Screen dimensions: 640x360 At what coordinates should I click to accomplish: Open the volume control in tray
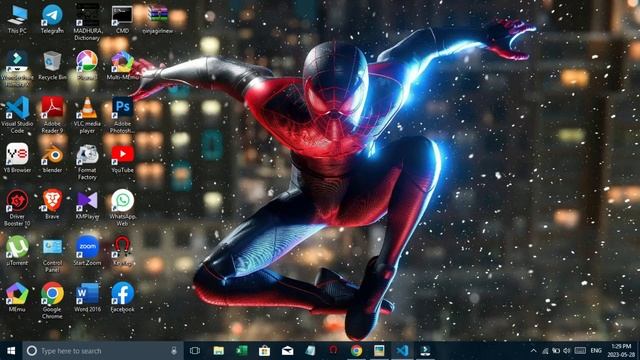pyautogui.click(x=567, y=351)
